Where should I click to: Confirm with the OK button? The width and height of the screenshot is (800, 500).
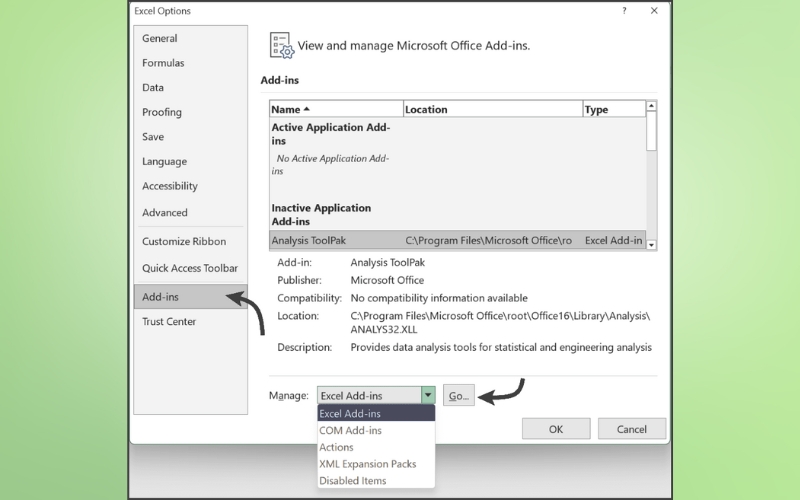pyautogui.click(x=556, y=429)
